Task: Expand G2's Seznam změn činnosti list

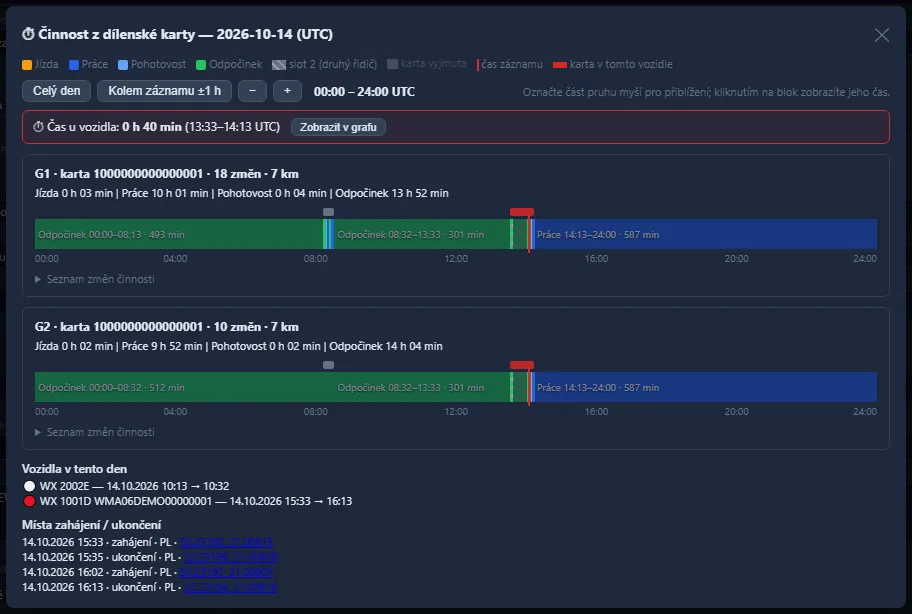Action: click(95, 432)
